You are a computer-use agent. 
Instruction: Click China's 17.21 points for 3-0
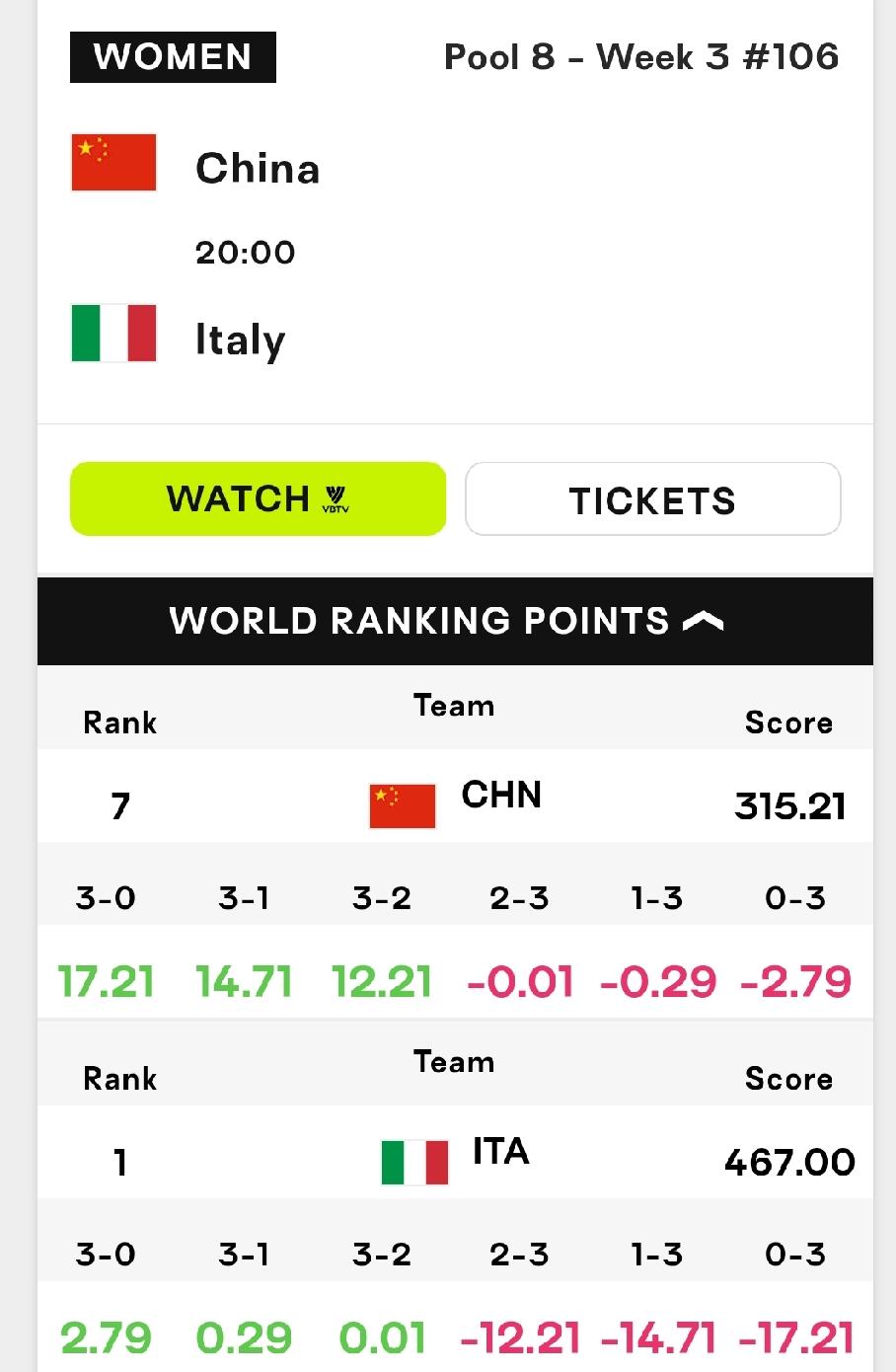(106, 982)
